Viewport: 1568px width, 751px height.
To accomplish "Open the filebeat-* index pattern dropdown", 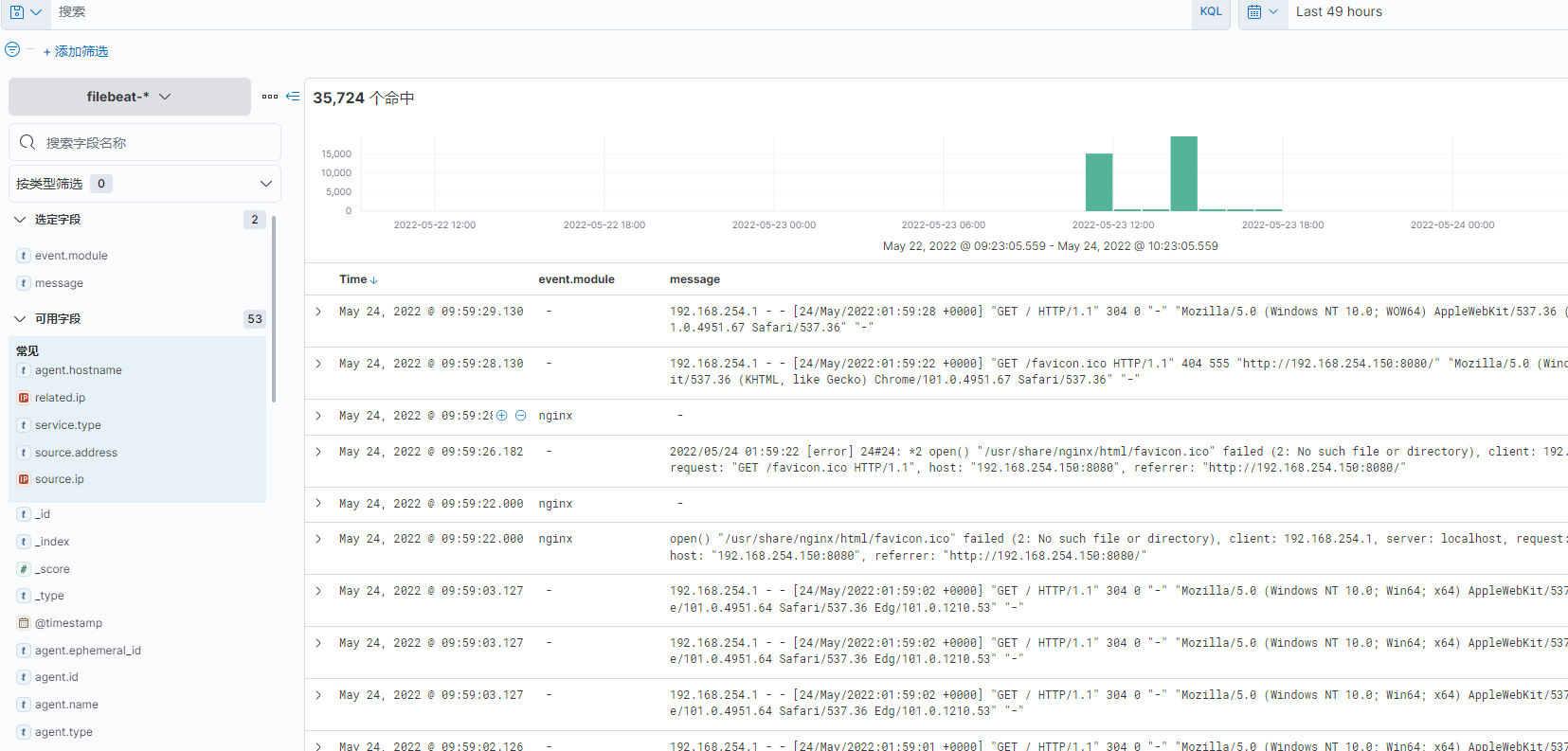I will click(x=130, y=97).
